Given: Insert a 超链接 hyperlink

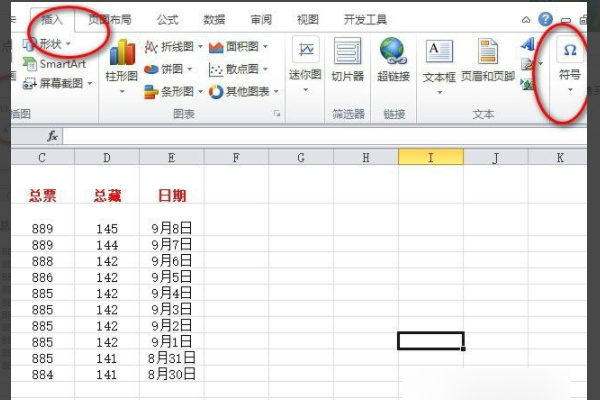Looking at the screenshot, I should point(393,59).
